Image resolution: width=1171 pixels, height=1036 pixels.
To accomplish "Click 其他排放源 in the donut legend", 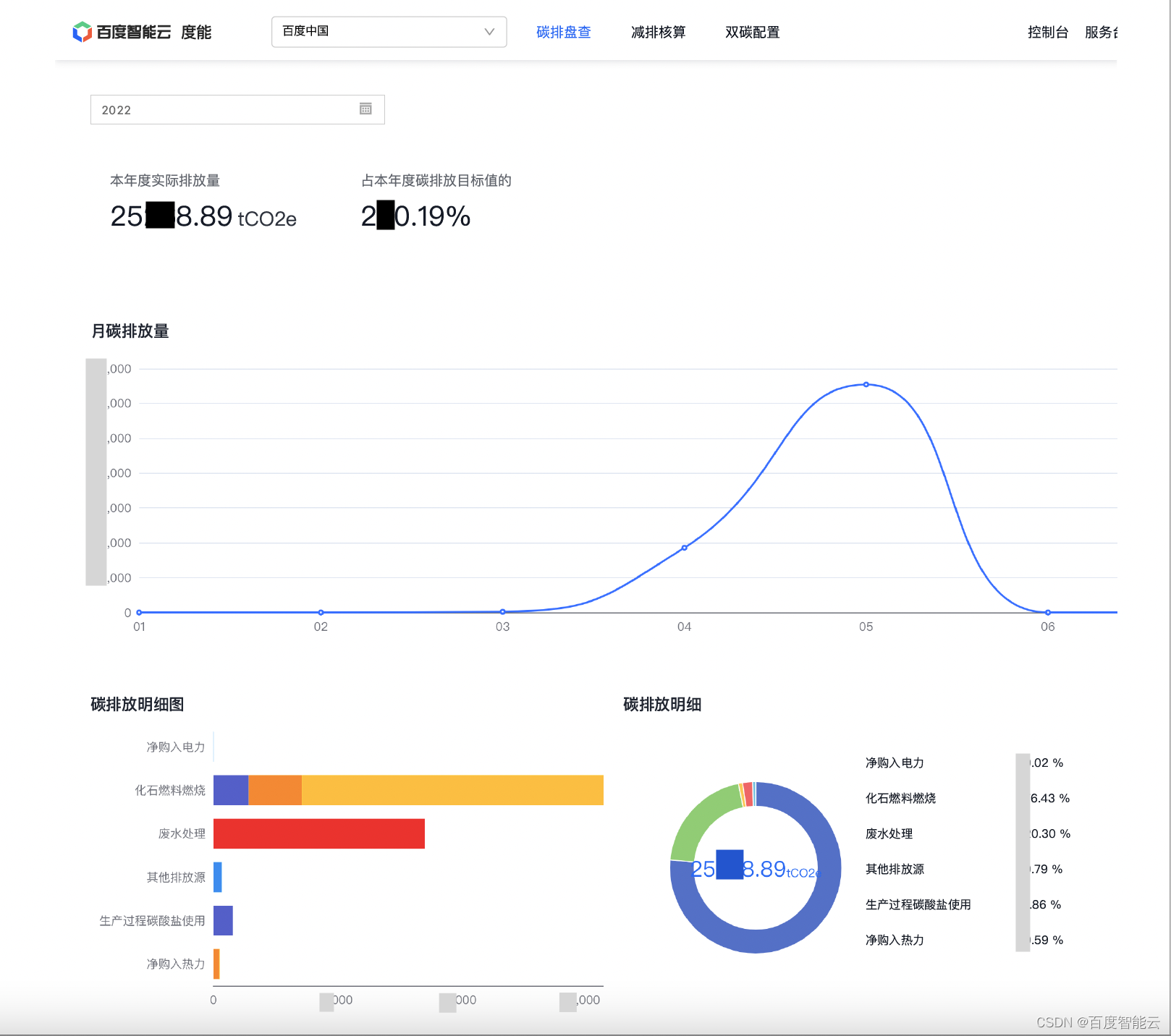I will tap(895, 869).
